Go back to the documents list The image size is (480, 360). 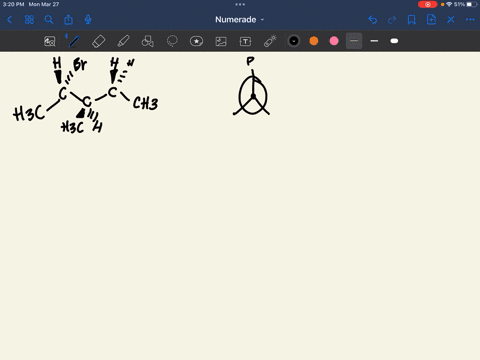point(9,20)
